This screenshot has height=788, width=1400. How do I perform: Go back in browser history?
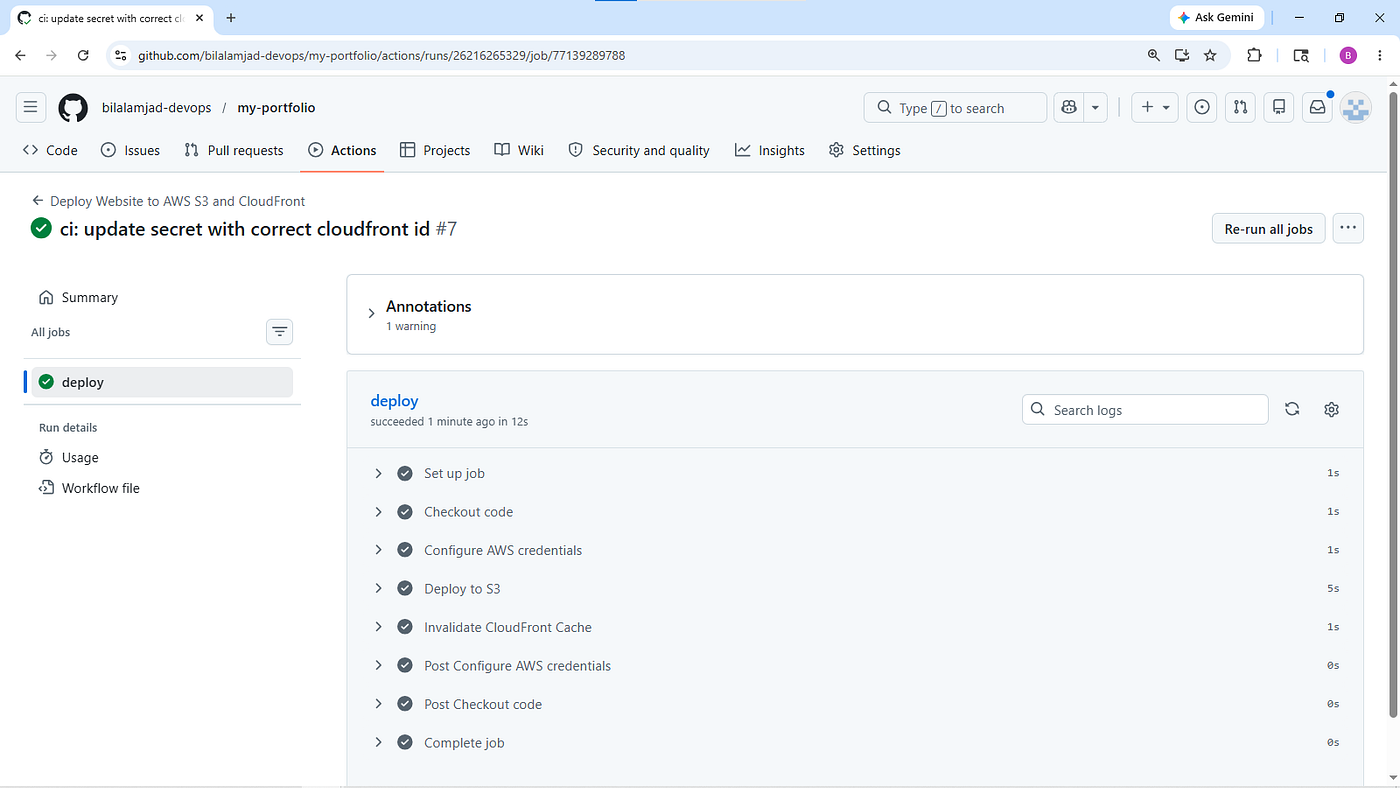tap(20, 56)
